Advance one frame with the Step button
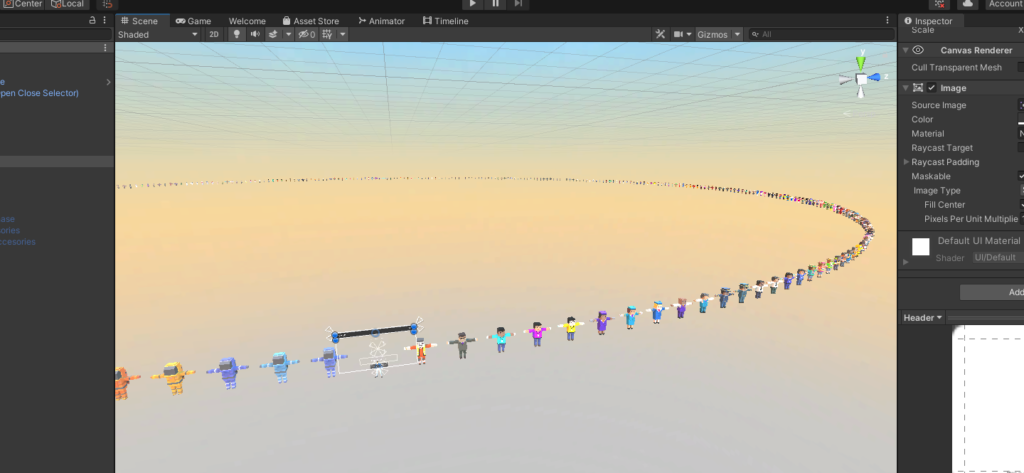The height and width of the screenshot is (473, 1024). click(518, 4)
